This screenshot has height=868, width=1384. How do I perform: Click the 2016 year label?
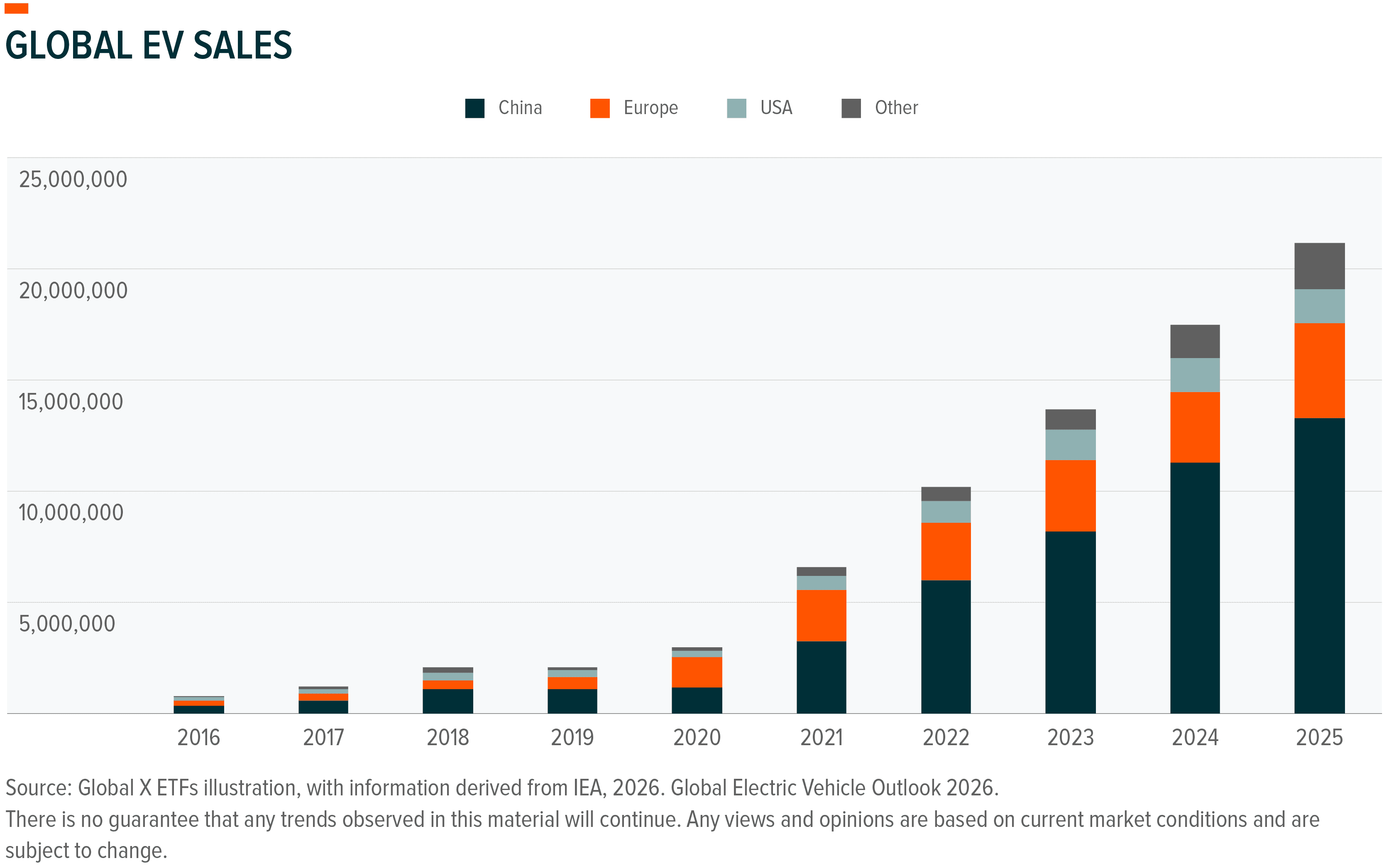pos(199,738)
